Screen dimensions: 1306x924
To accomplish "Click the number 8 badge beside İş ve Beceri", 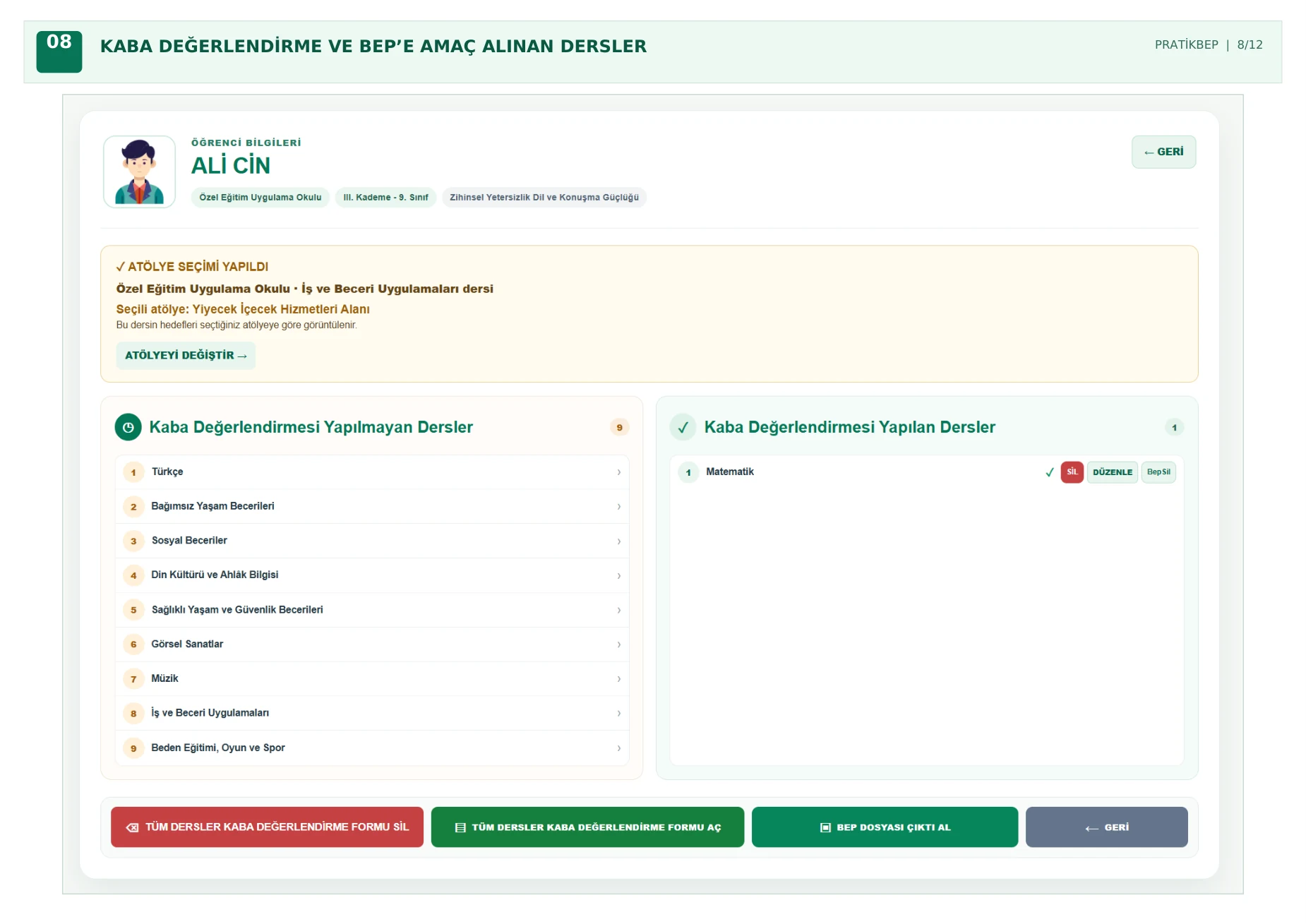I will click(133, 713).
